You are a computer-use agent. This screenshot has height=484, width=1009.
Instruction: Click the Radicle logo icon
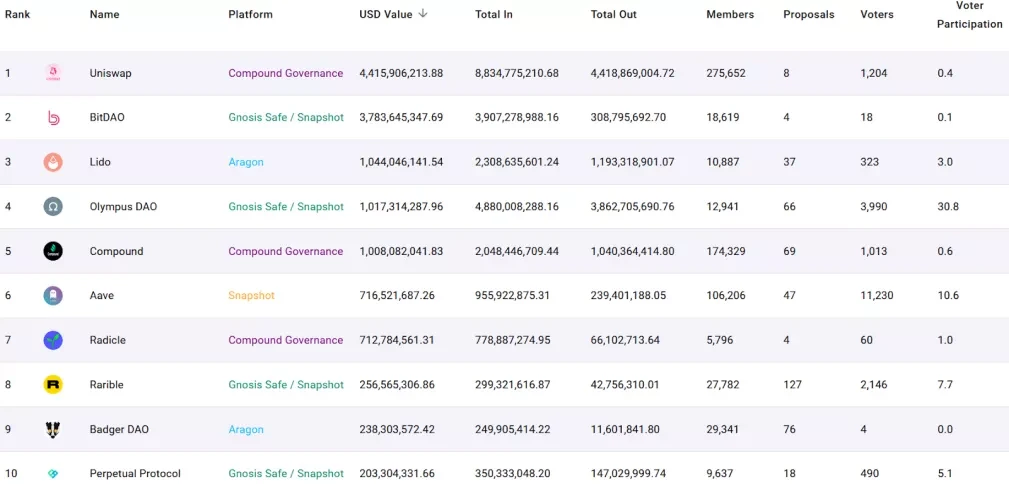(x=53, y=340)
